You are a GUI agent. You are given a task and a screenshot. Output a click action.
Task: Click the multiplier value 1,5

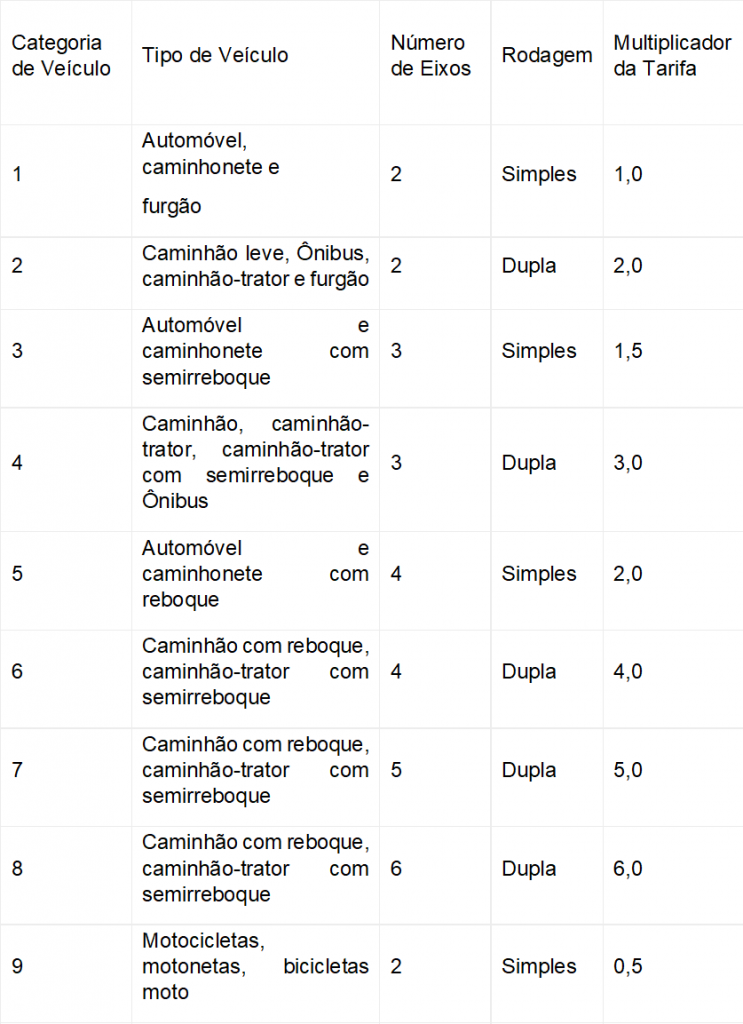(628, 351)
